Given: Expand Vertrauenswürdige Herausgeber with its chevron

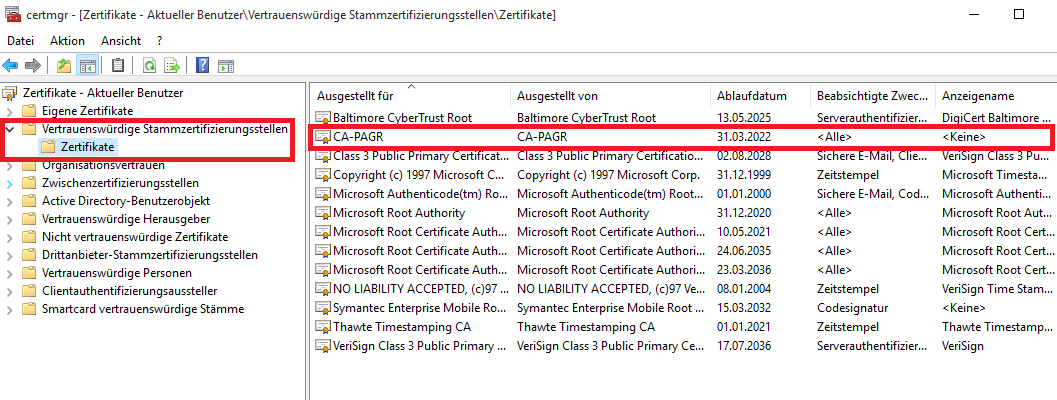Looking at the screenshot, I should click(x=9, y=219).
